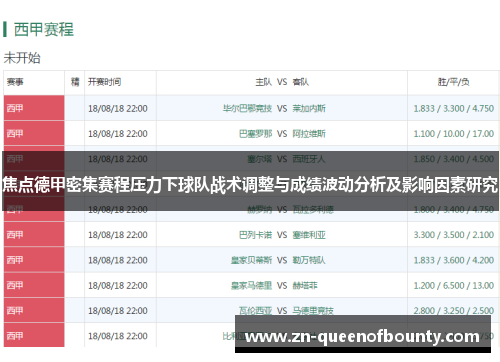Select loss odds 4.750 in 毕尔巴鄂竞技 row
This screenshot has height=362, width=500.
pyautogui.click(x=483, y=108)
